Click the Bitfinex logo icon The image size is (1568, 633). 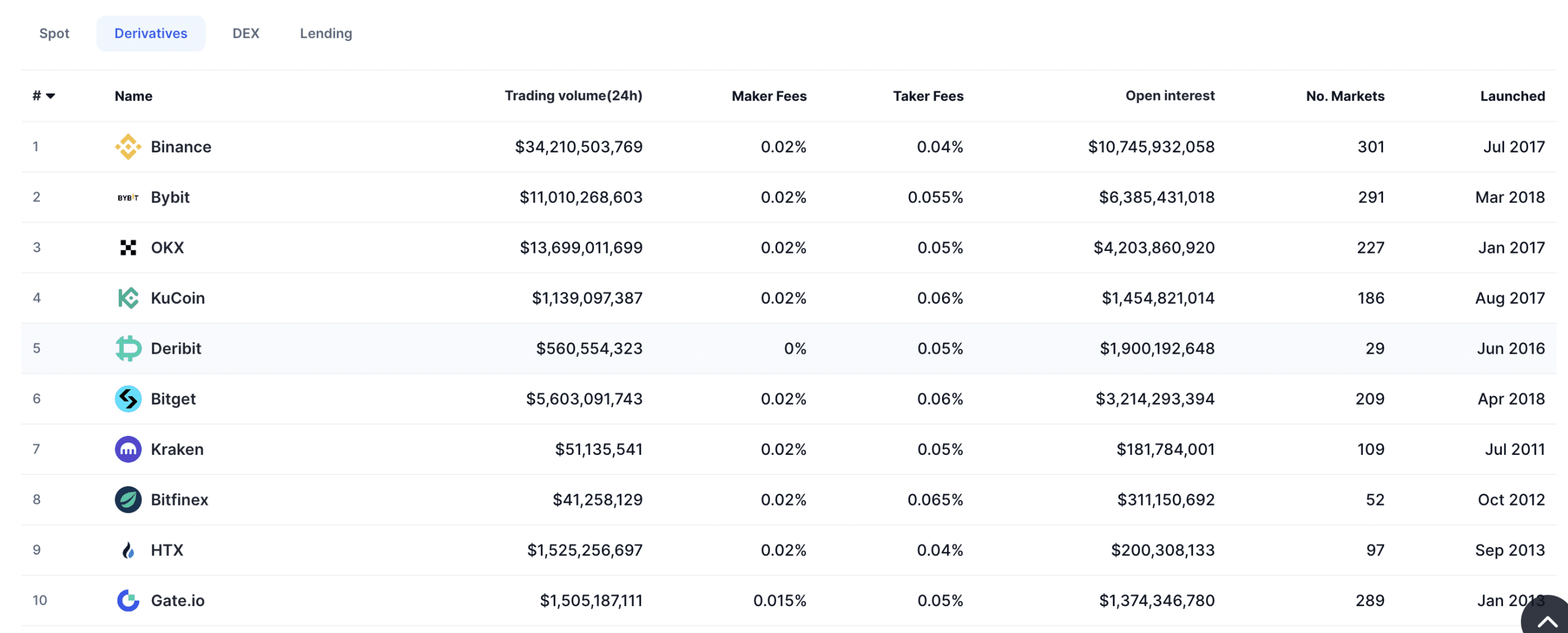[x=128, y=500]
